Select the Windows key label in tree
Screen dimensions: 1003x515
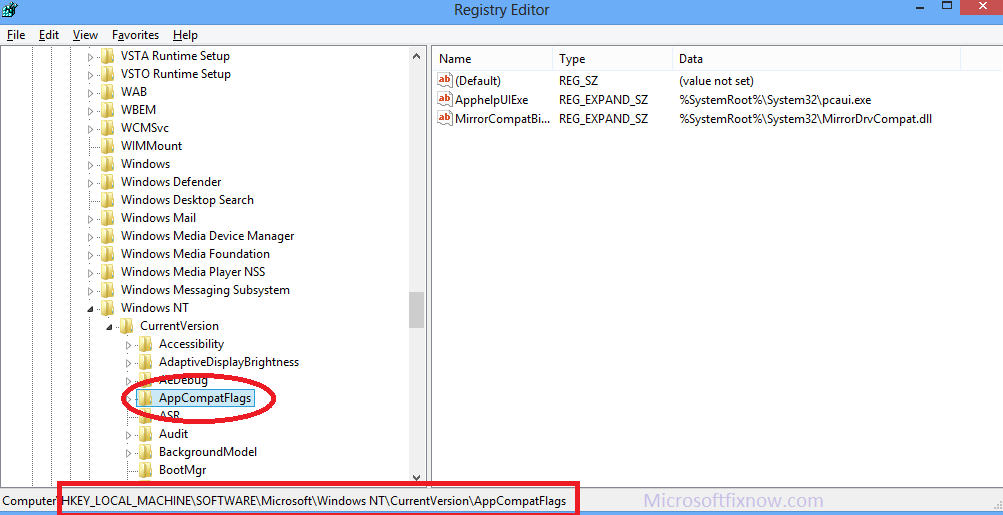(x=145, y=164)
